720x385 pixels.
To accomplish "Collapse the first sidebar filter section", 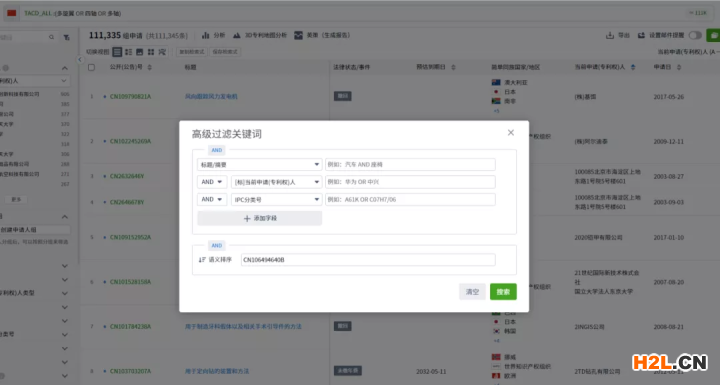I will 65,68.
